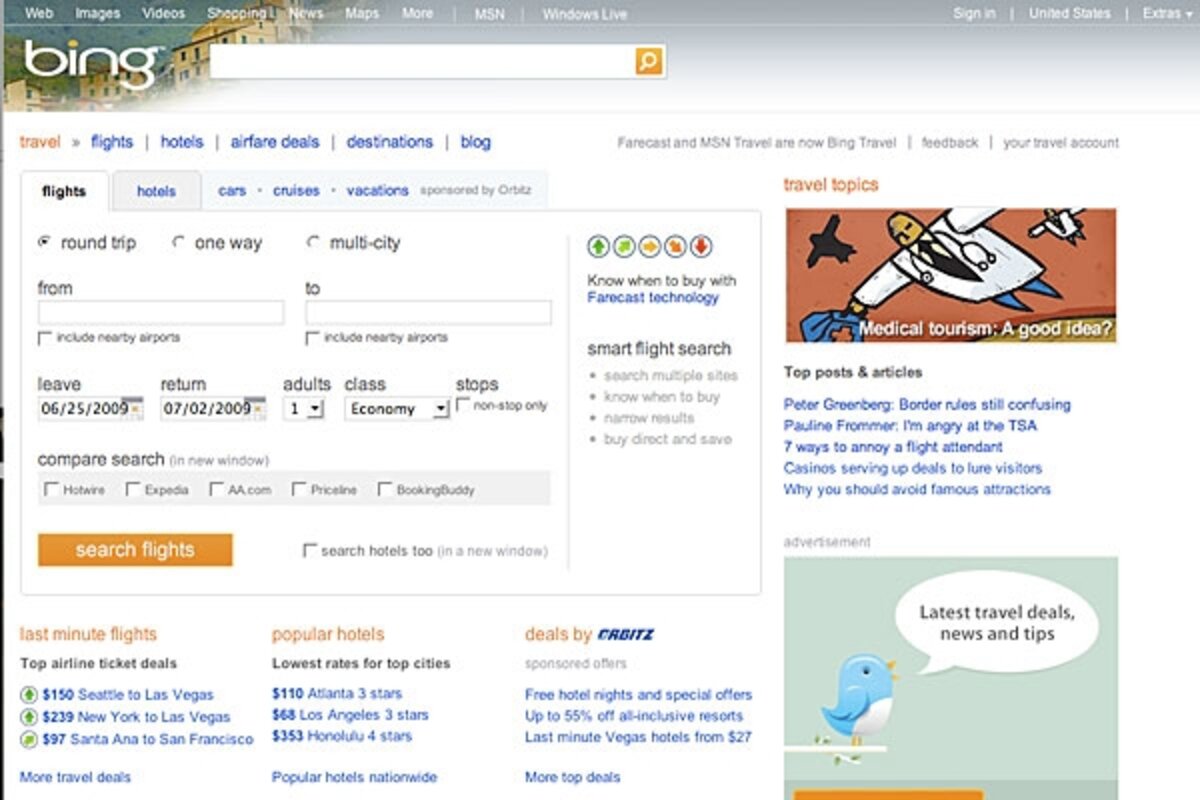1200x800 pixels.
Task: Open News in the top navigation
Action: coord(306,13)
